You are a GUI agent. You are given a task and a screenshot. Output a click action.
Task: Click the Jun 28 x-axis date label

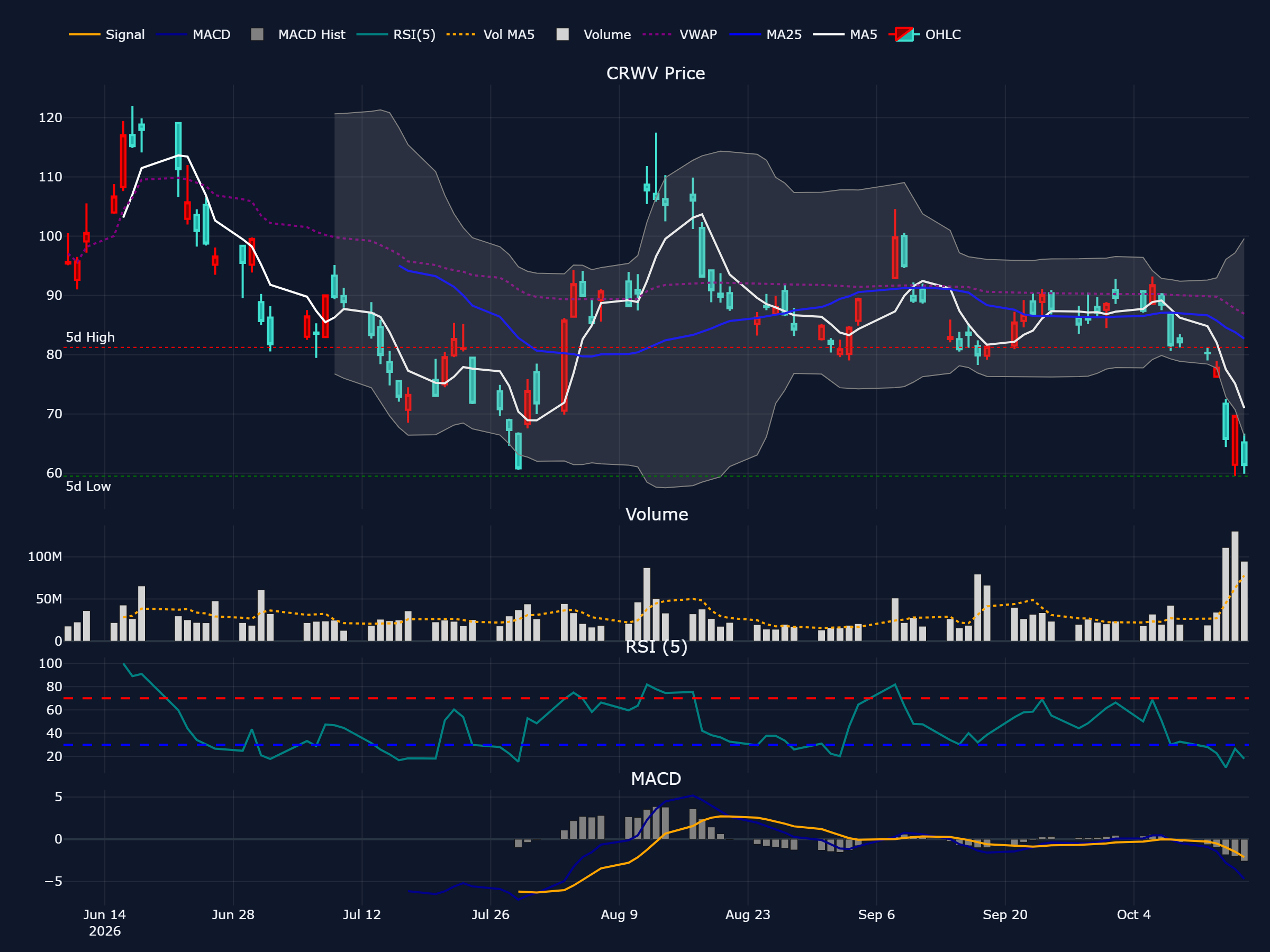tap(233, 914)
